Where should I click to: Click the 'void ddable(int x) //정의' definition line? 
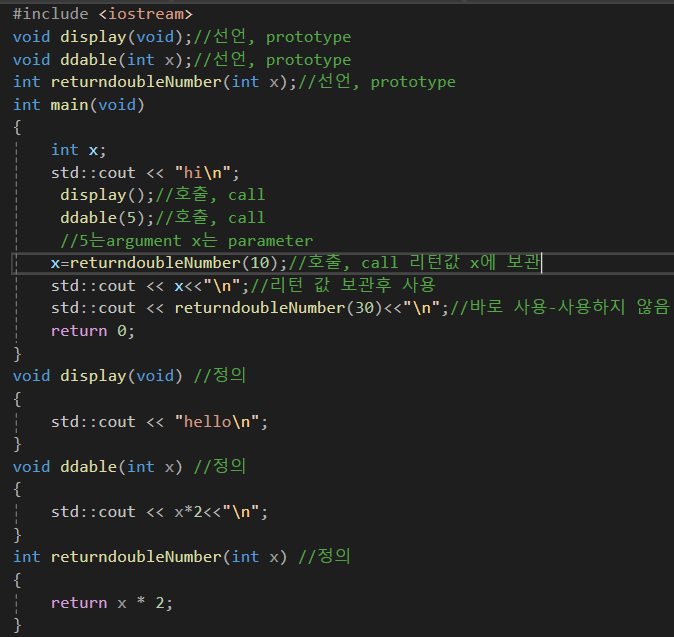(x=129, y=467)
